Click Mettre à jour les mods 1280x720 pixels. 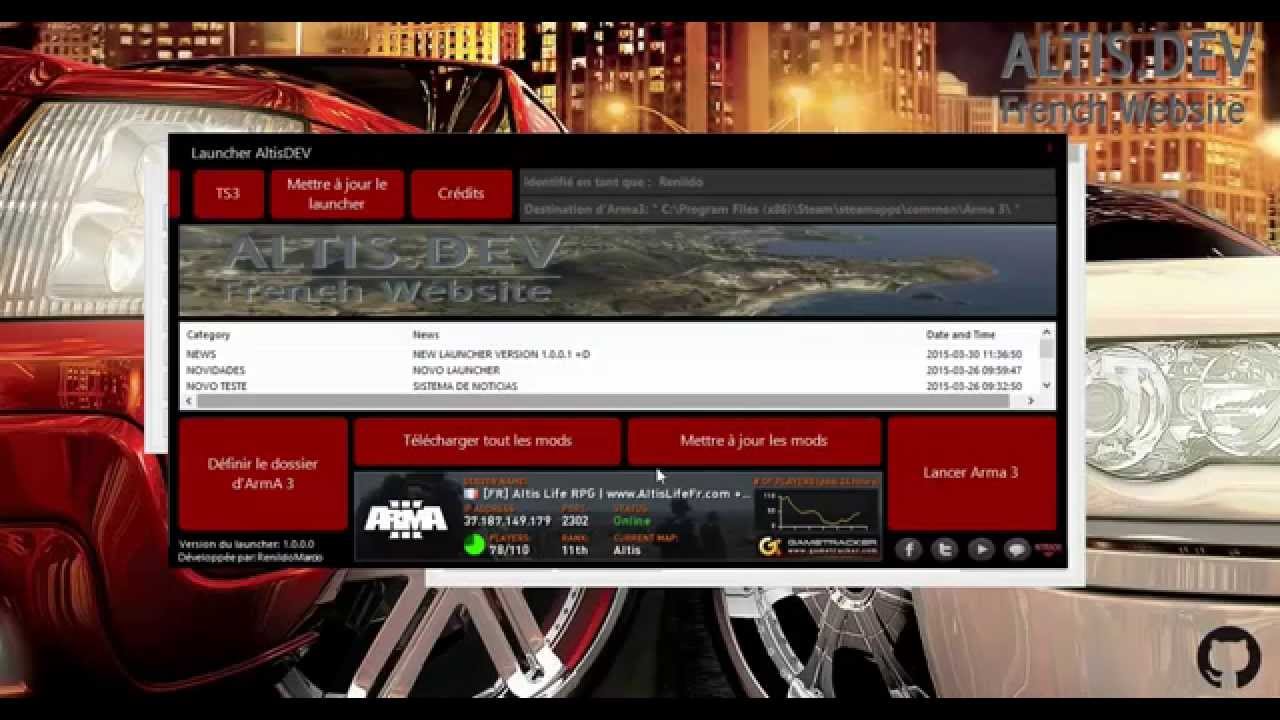point(754,441)
